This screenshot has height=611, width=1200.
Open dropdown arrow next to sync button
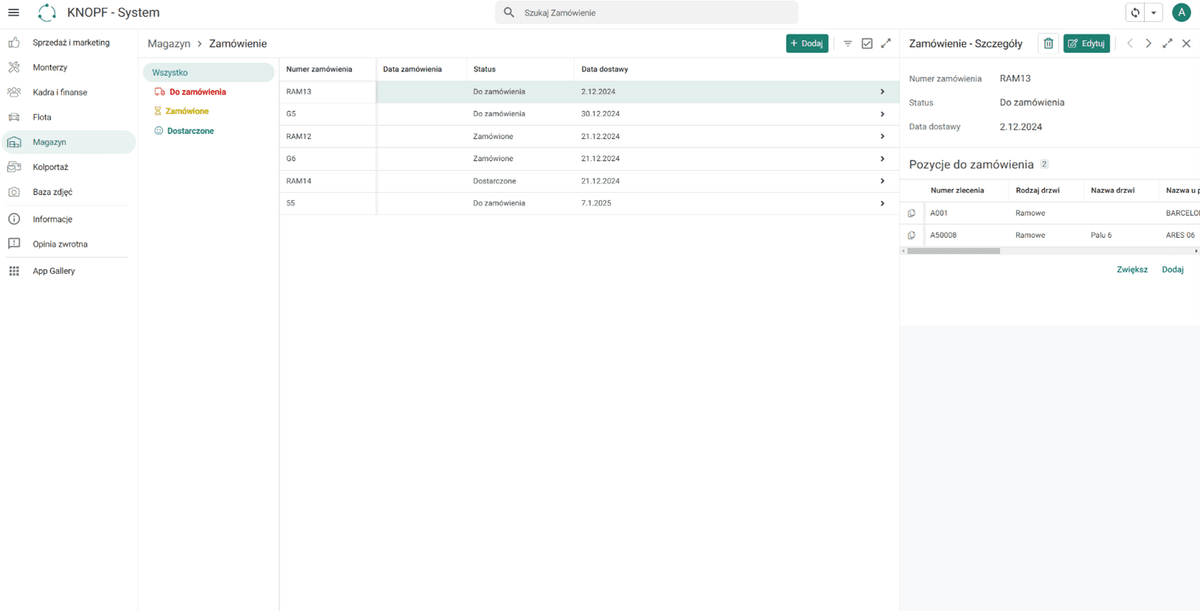click(x=1154, y=12)
